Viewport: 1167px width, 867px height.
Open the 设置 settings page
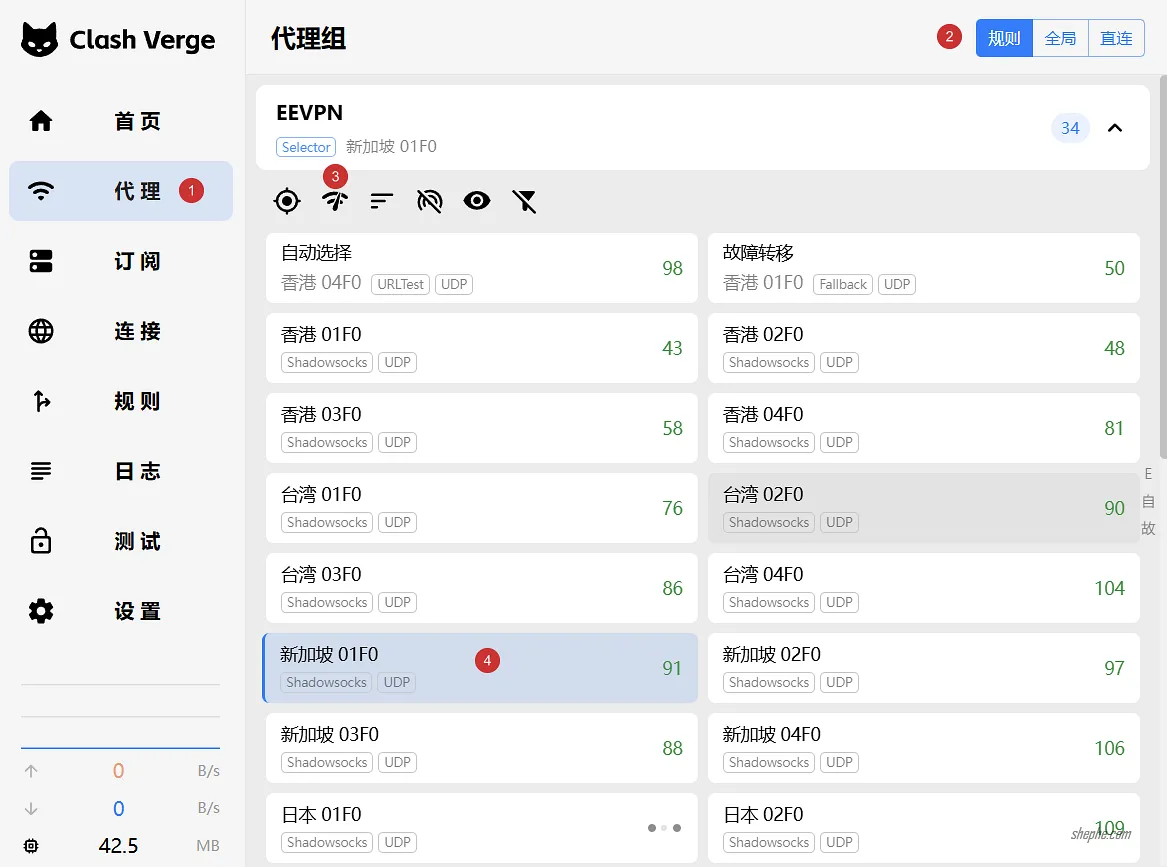[x=121, y=611]
